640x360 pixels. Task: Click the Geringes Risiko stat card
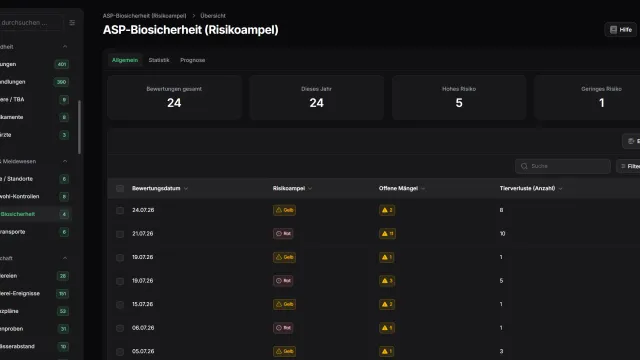coord(588,98)
